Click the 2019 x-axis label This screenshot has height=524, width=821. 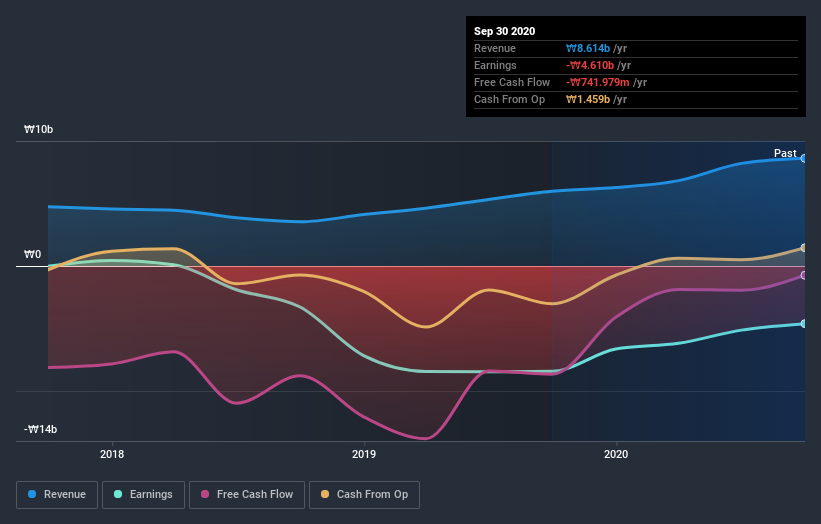pos(364,454)
